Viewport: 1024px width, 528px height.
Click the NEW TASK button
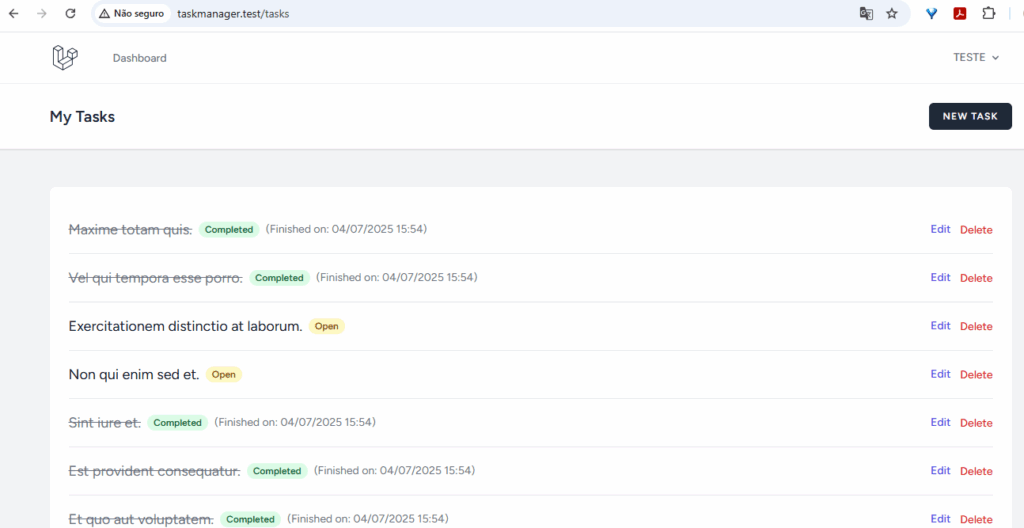970,116
